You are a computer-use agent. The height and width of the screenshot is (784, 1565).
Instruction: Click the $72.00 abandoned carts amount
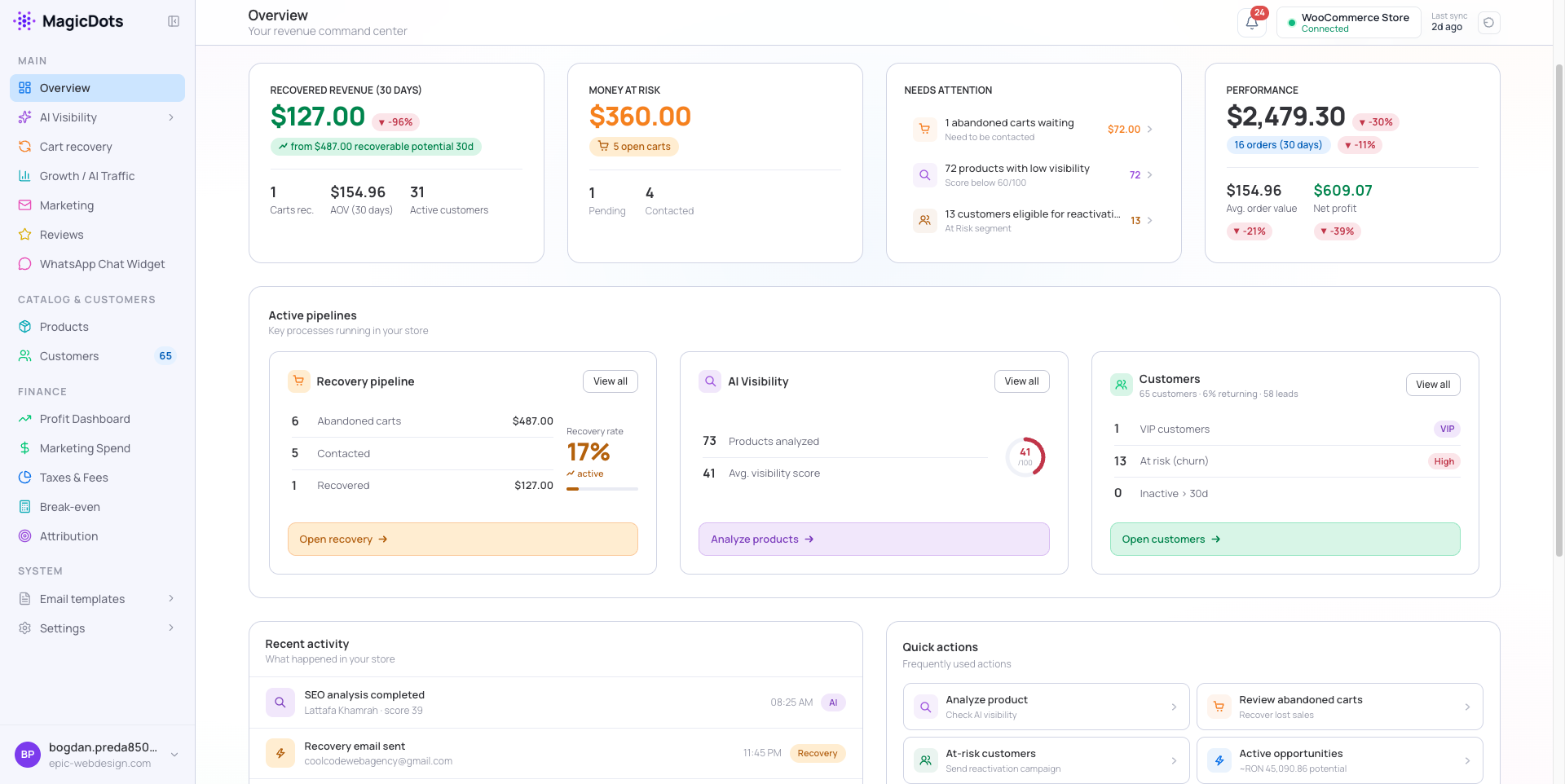click(x=1124, y=129)
